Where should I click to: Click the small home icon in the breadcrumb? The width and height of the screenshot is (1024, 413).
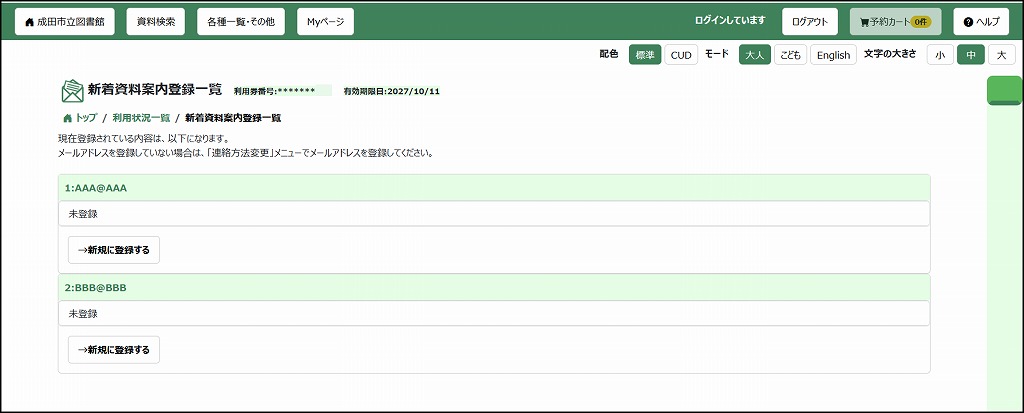(x=67, y=118)
